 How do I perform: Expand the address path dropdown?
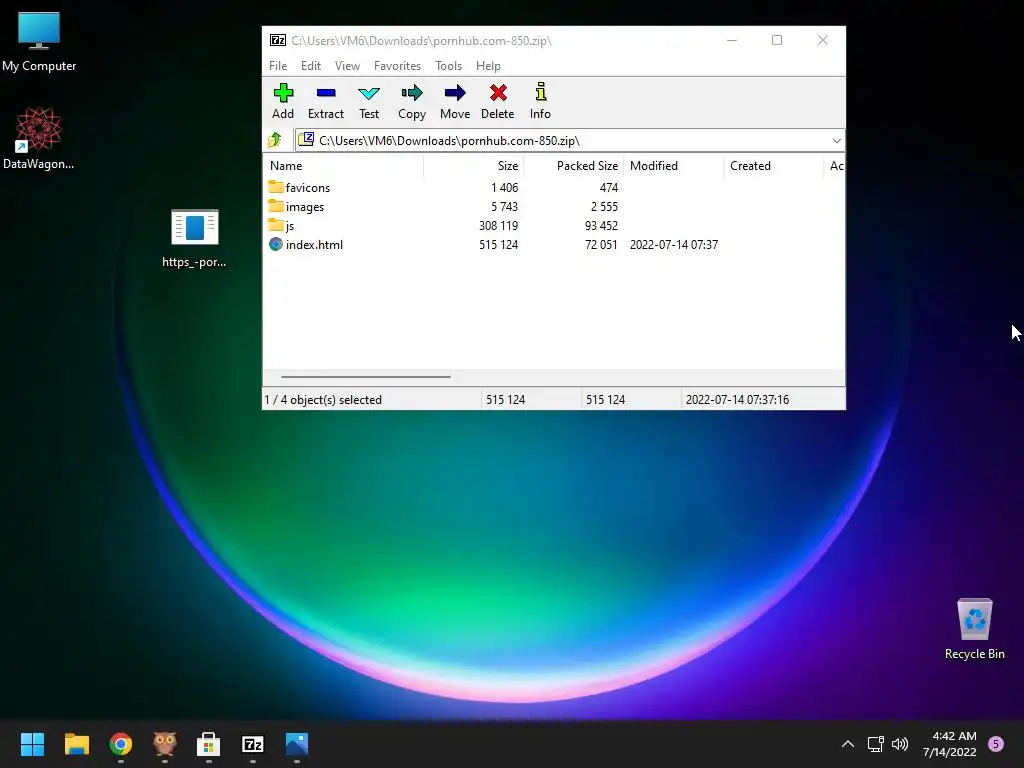[x=837, y=140]
